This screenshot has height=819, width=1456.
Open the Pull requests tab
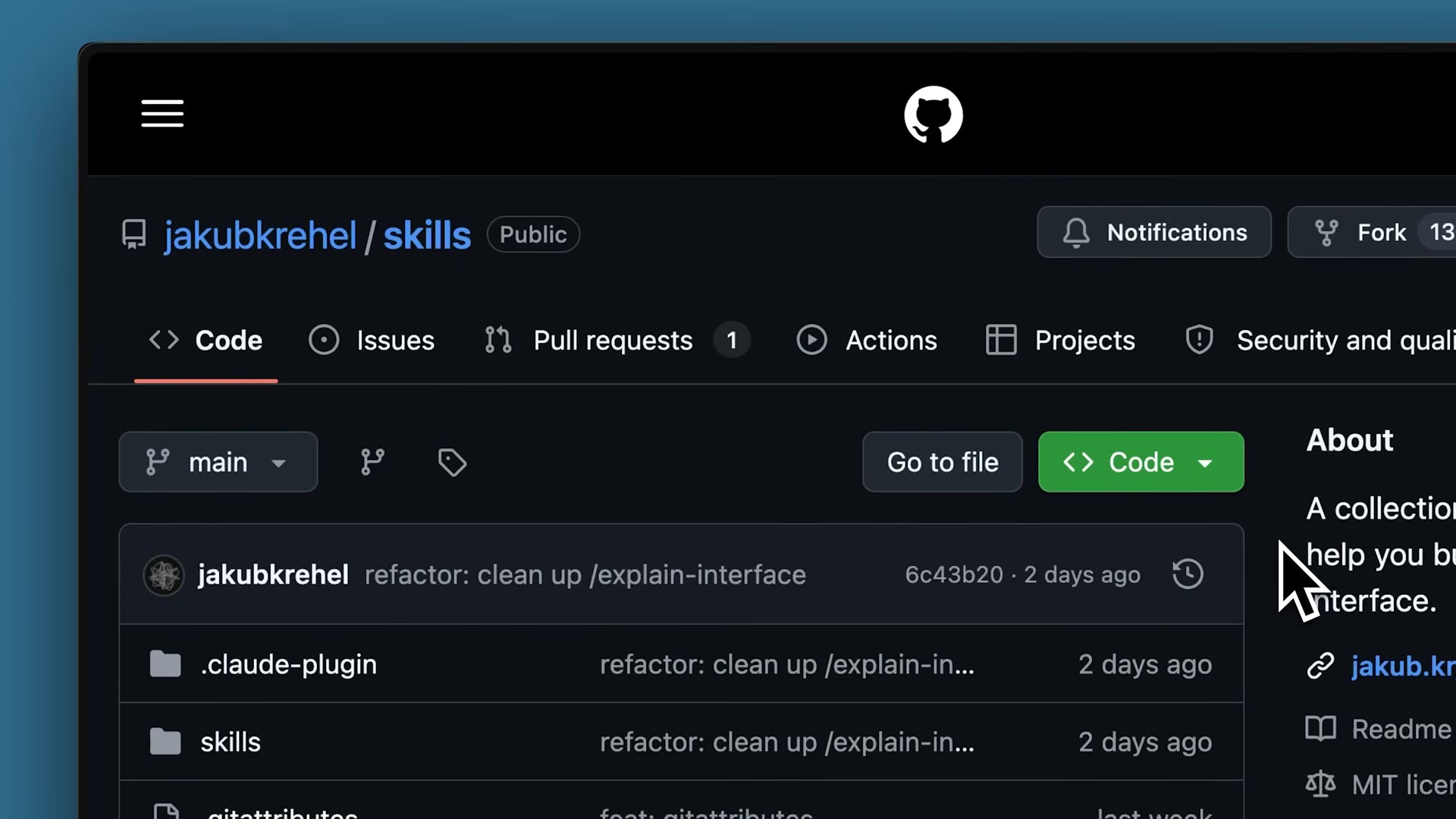(x=617, y=340)
